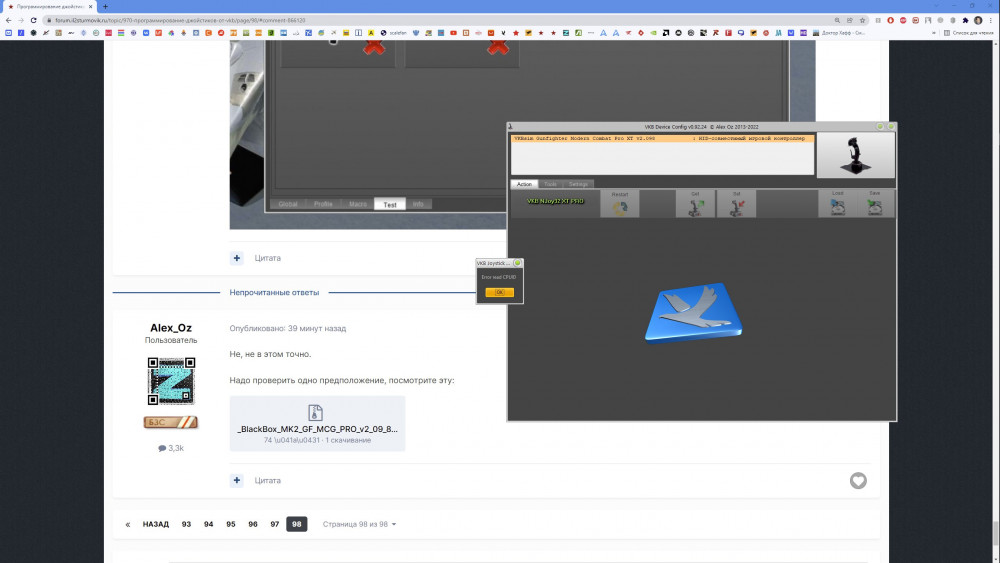Click the joystick device picture in VKB Config
The image size is (1000, 563).
click(x=856, y=155)
